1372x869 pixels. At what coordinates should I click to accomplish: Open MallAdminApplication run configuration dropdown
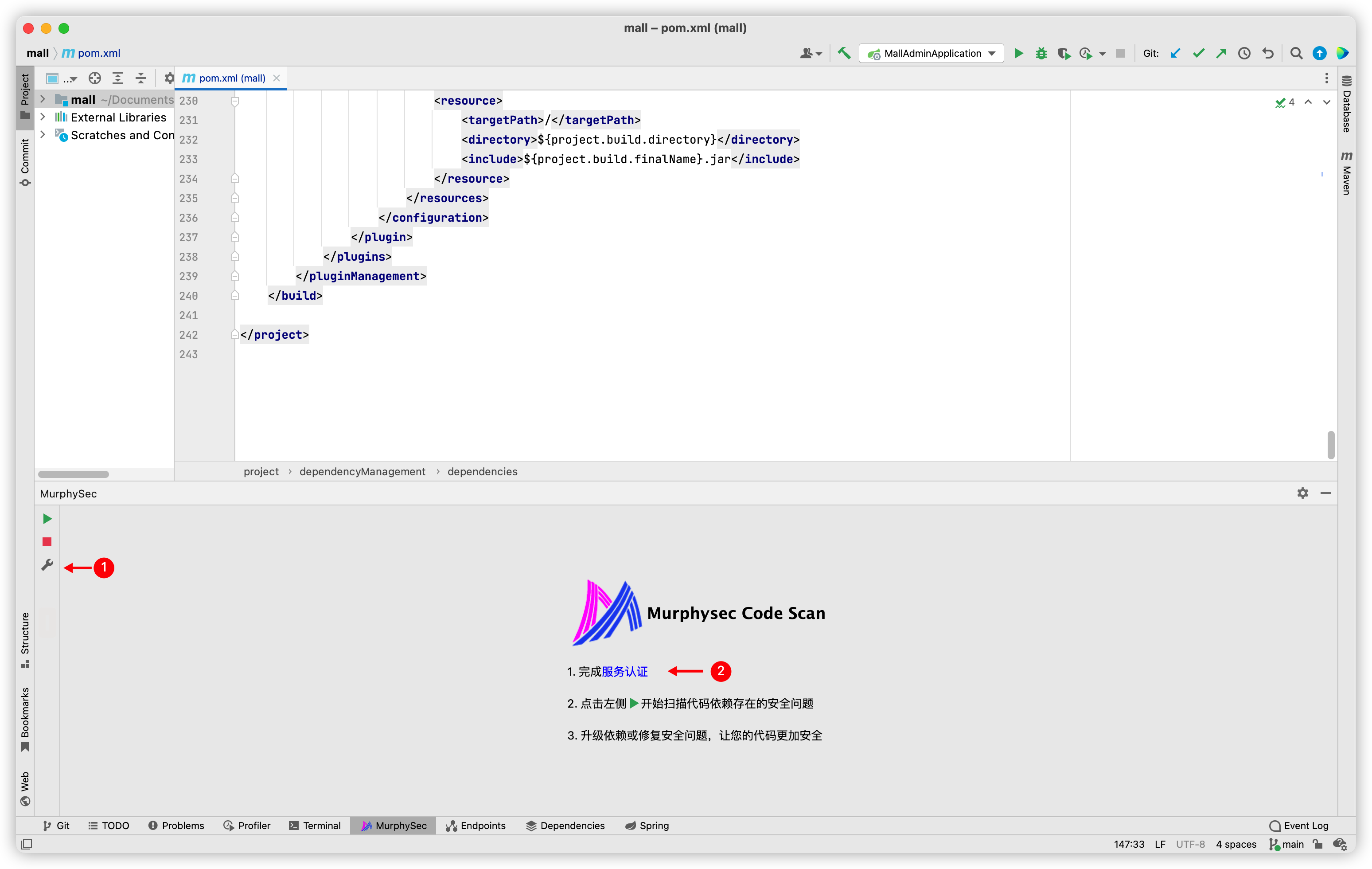931,53
